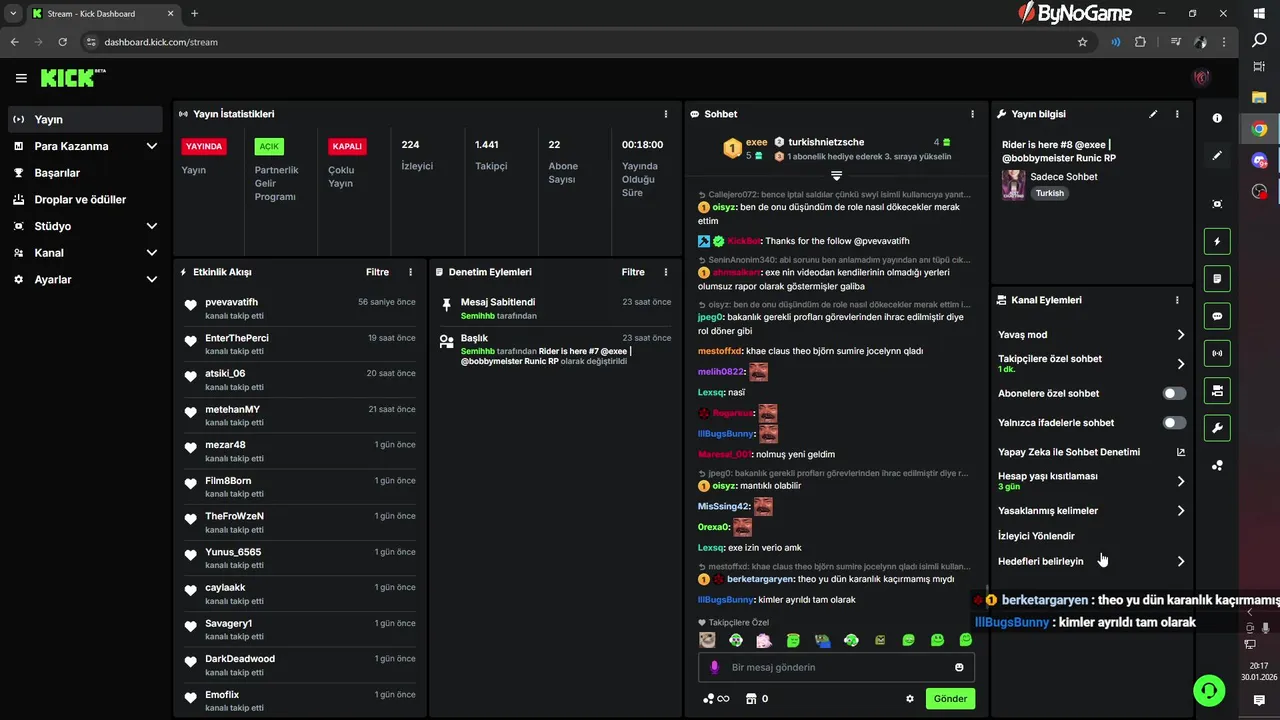
Task: Open the info icon in the right sidebar
Action: tap(1217, 118)
